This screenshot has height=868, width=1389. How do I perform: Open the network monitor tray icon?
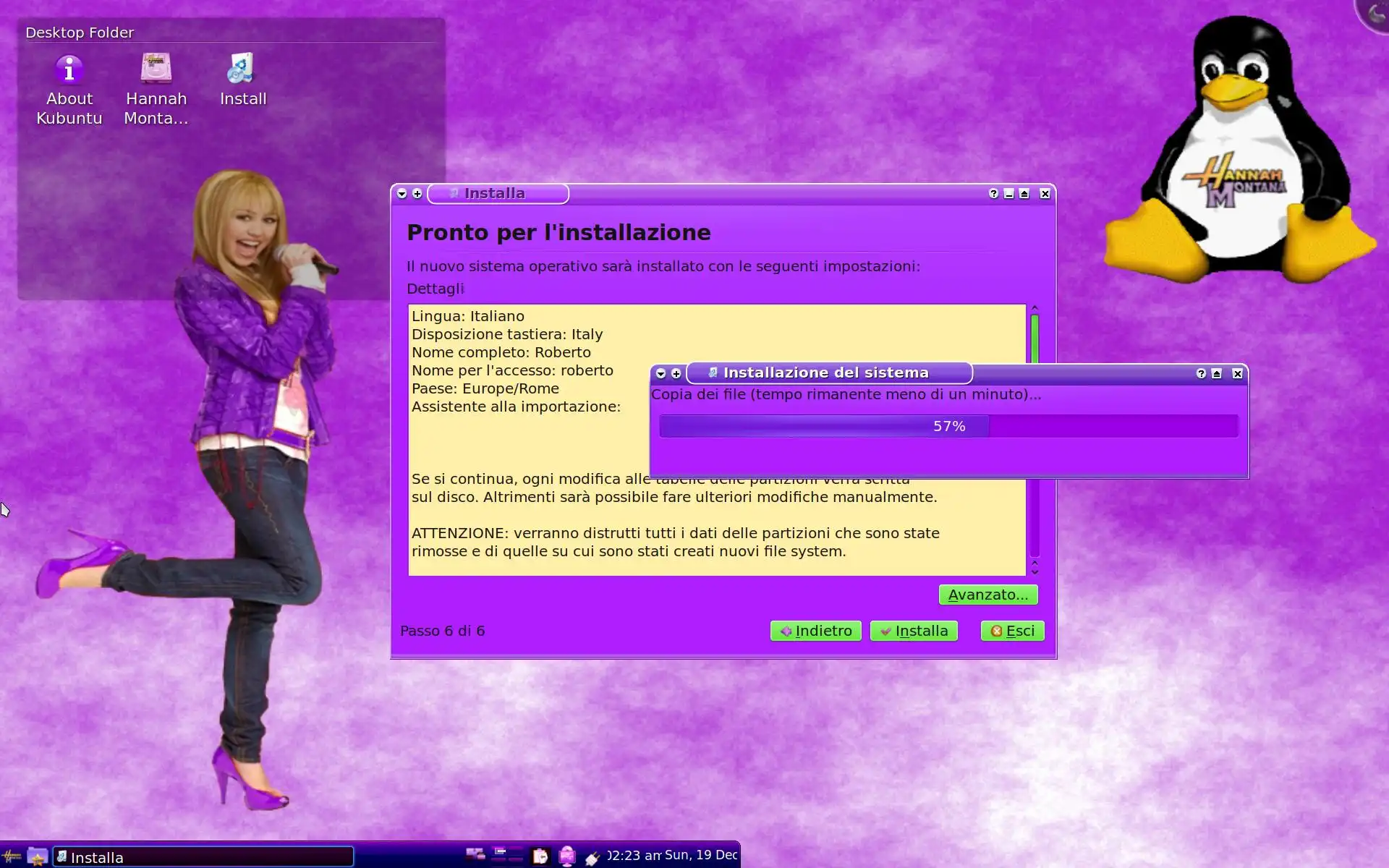click(566, 856)
